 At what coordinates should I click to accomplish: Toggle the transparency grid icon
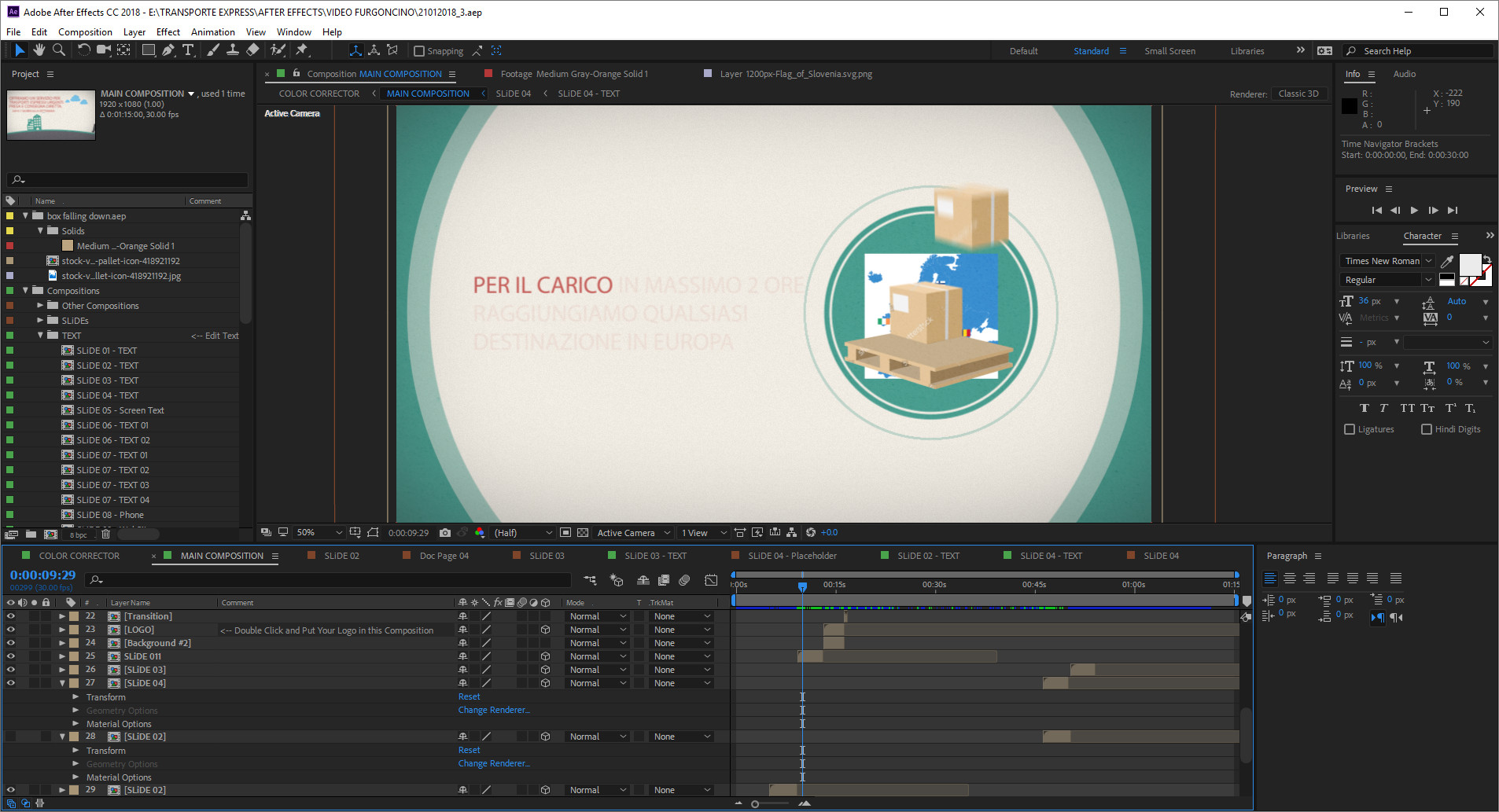[583, 533]
